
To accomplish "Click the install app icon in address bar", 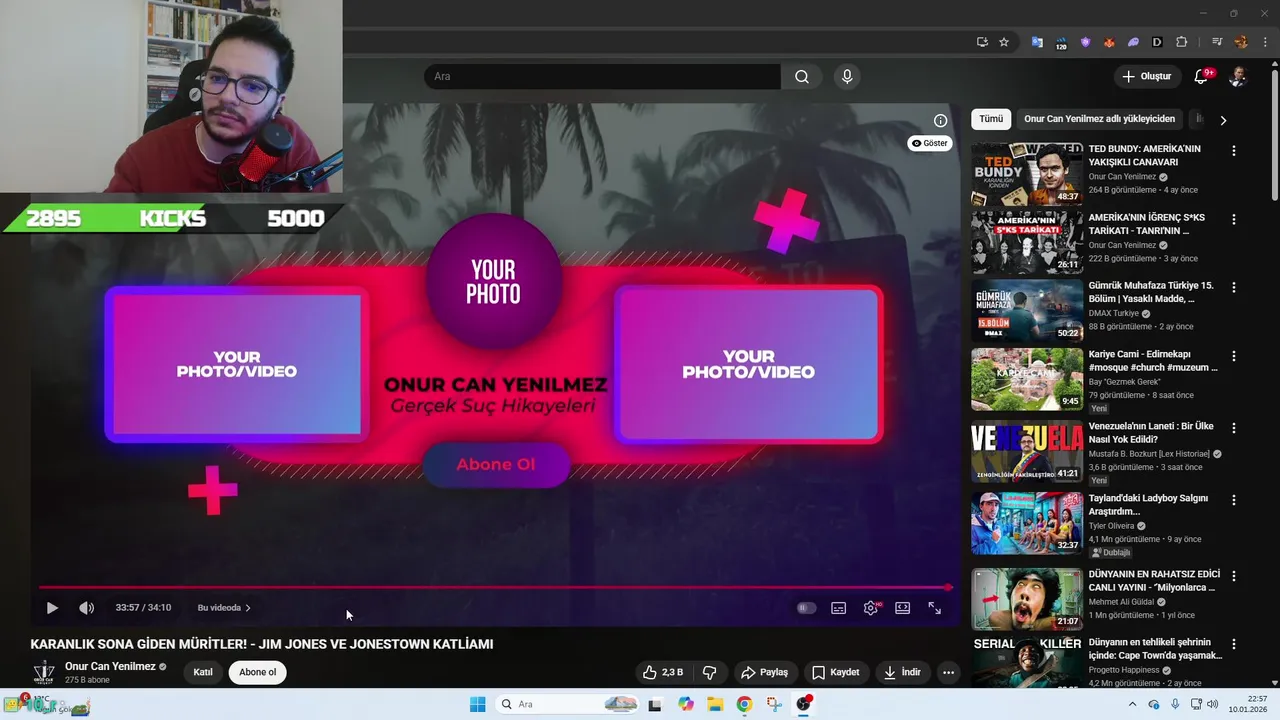I will (x=982, y=42).
